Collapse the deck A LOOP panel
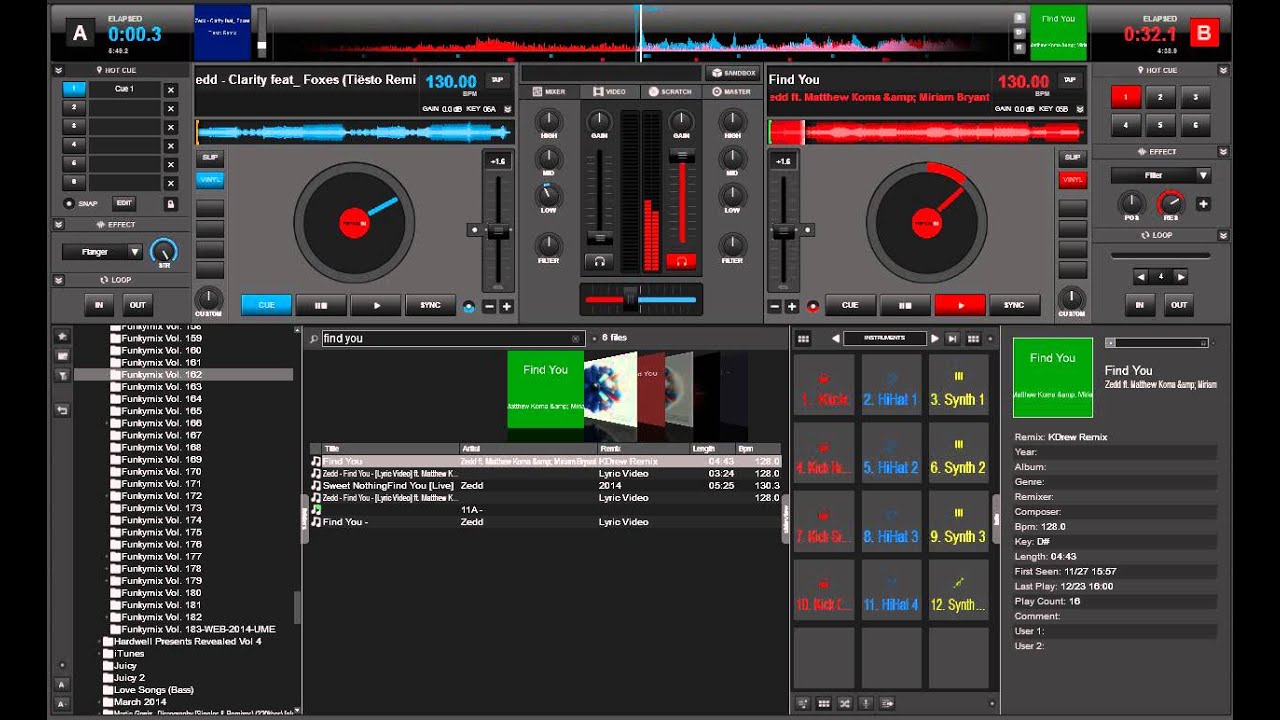The height and width of the screenshot is (720, 1280). click(x=58, y=280)
